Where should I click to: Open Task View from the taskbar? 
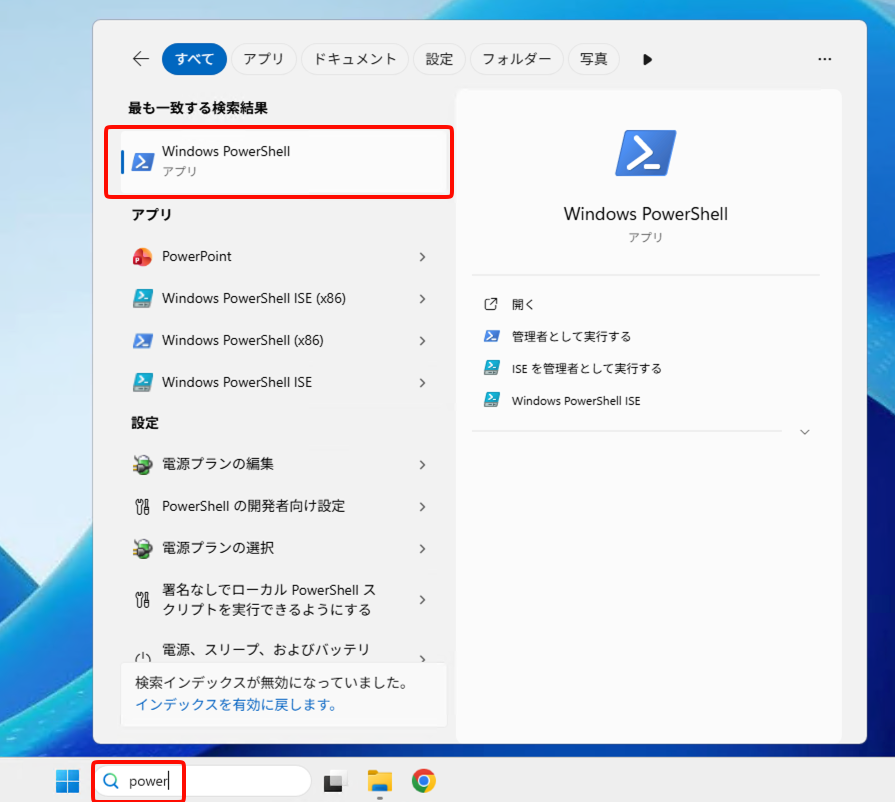pos(336,781)
